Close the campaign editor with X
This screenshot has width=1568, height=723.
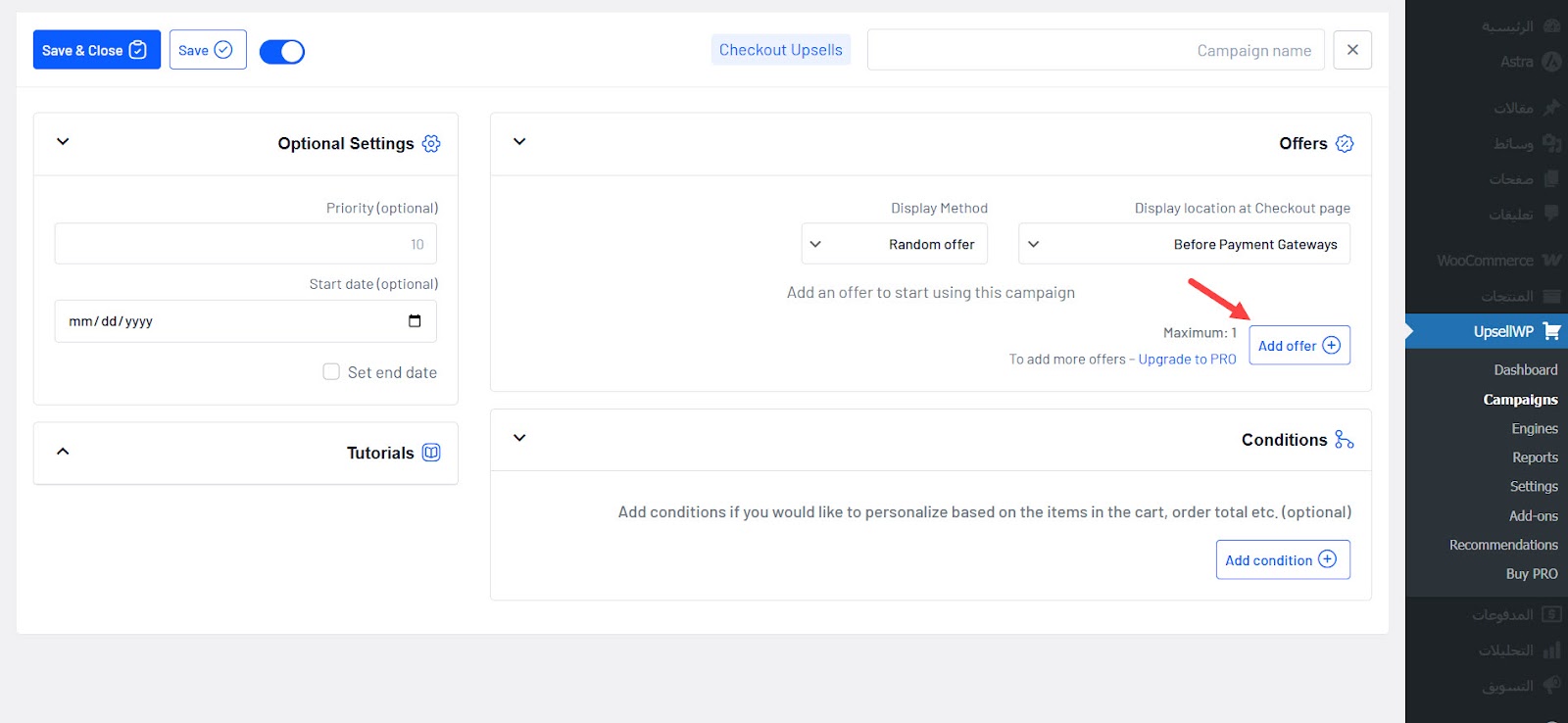pos(1352,50)
